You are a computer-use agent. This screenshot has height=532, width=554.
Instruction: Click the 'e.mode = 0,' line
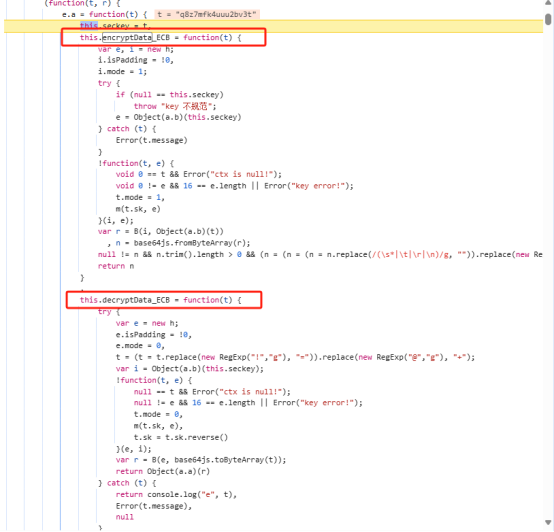(140, 346)
